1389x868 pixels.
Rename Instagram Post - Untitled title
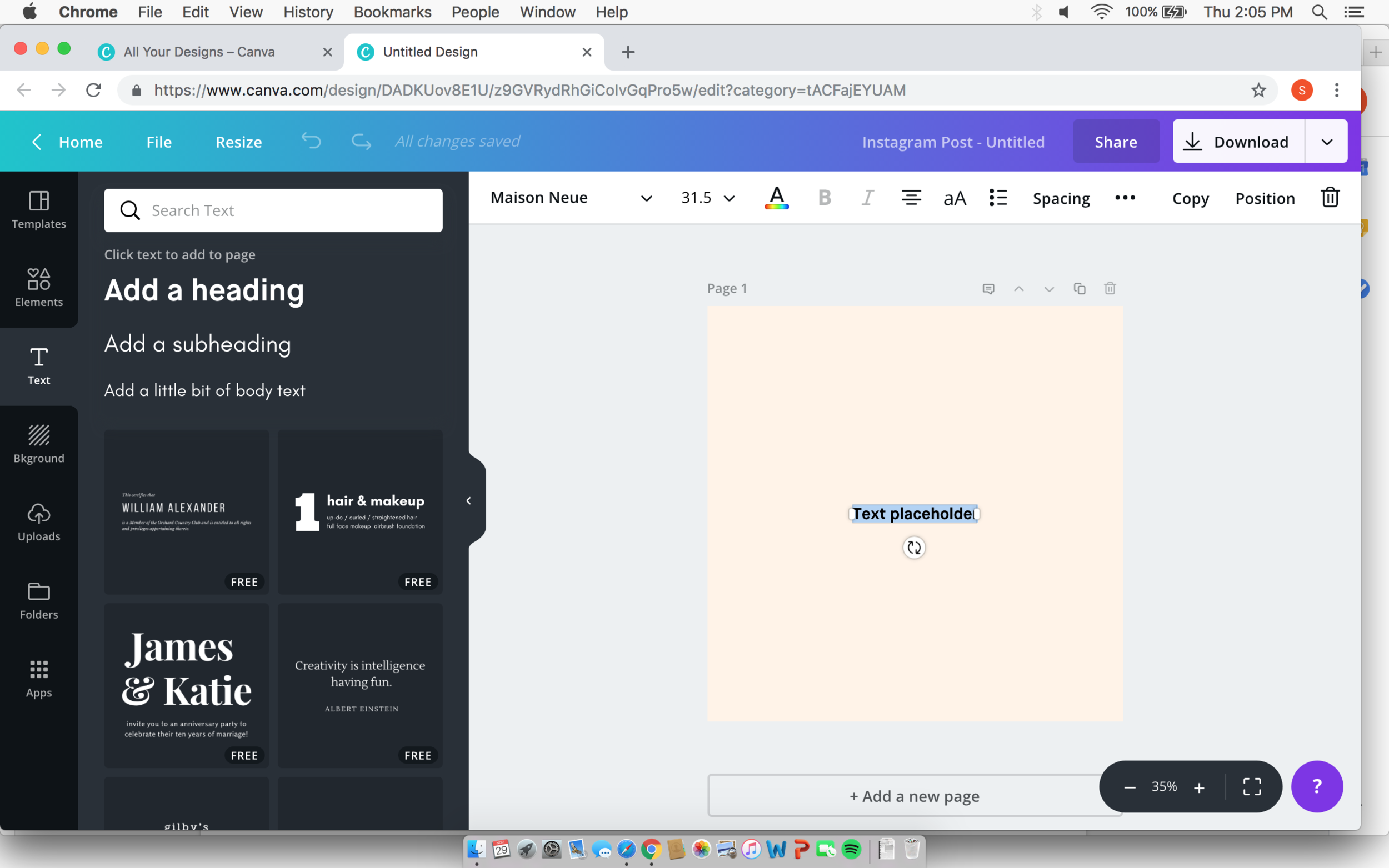pyautogui.click(x=953, y=142)
